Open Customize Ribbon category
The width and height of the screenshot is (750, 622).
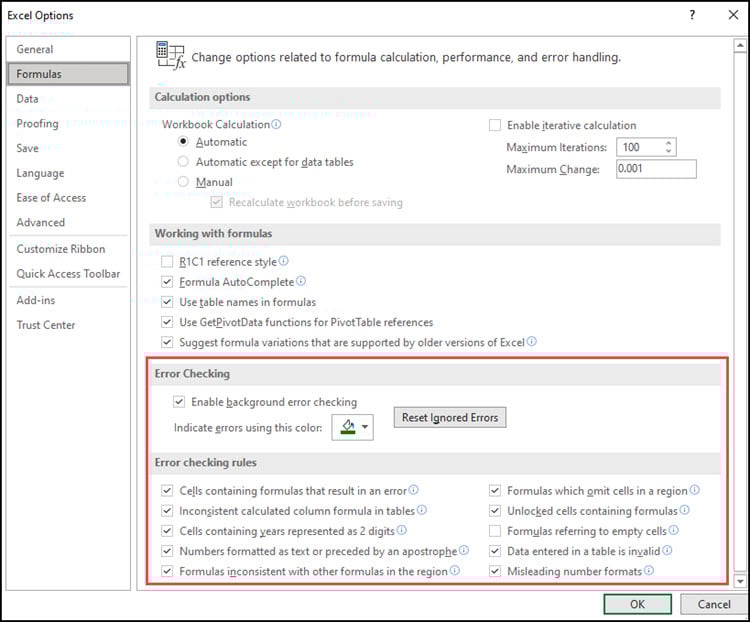coord(68,249)
